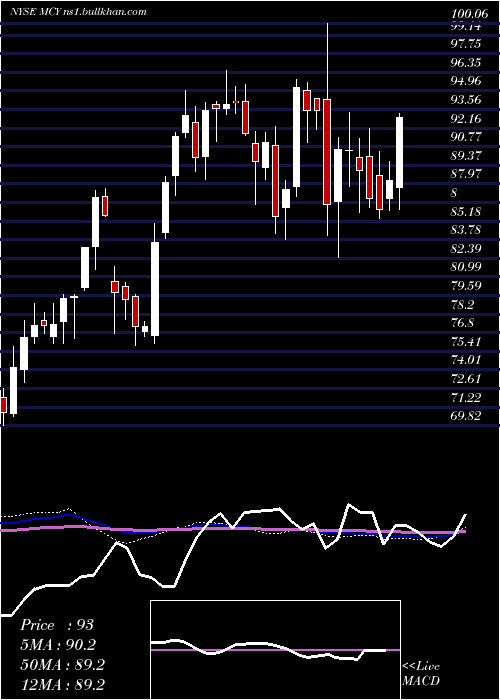Click the 50MA : 89.2 readout

62,665
